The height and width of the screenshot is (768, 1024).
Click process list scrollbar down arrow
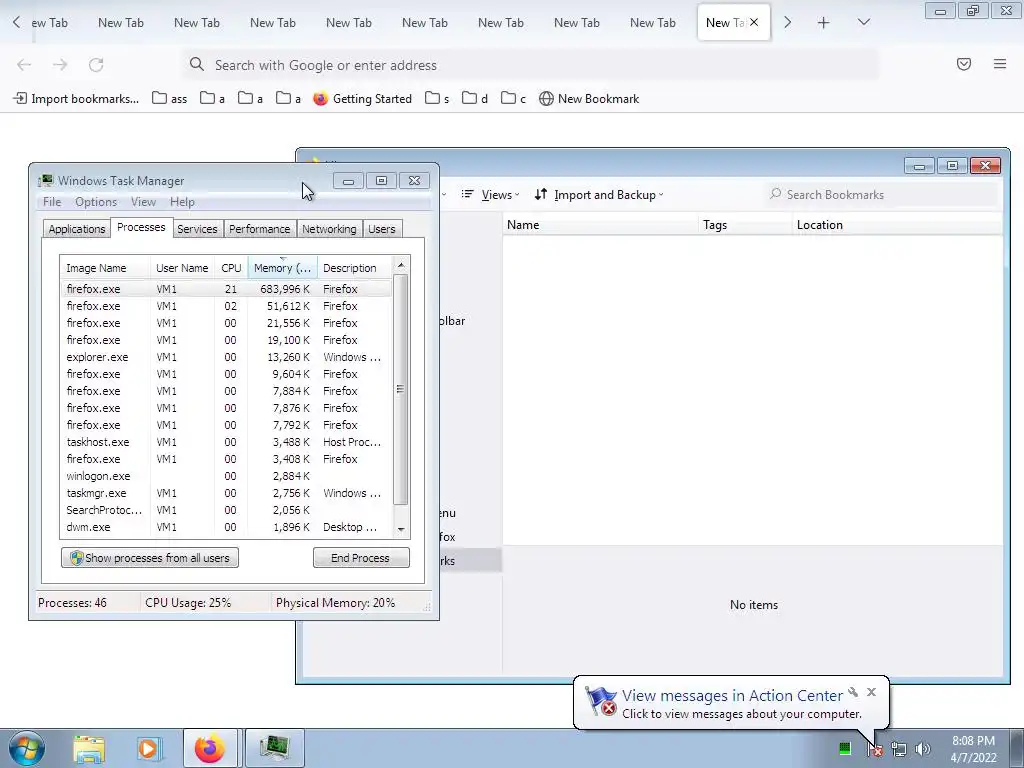(401, 530)
